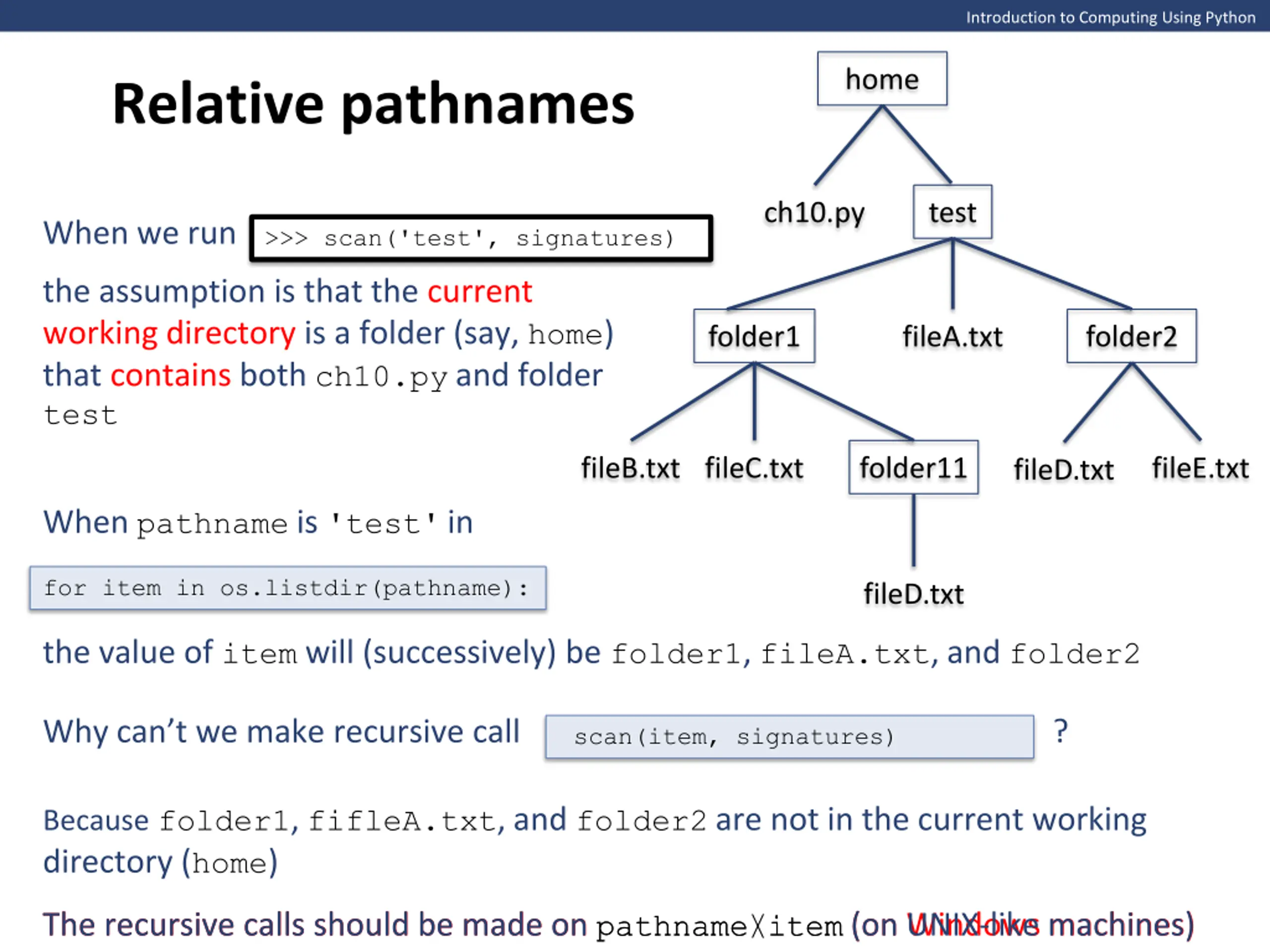Click the home node in tree
This screenshot has width=1270, height=952.
pos(882,79)
